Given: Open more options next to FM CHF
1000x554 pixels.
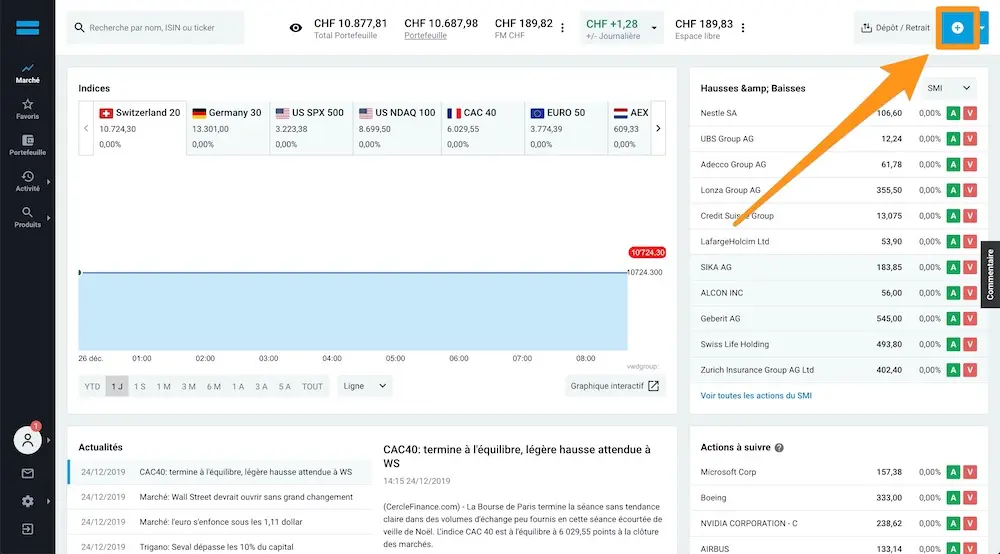Looking at the screenshot, I should [562, 27].
